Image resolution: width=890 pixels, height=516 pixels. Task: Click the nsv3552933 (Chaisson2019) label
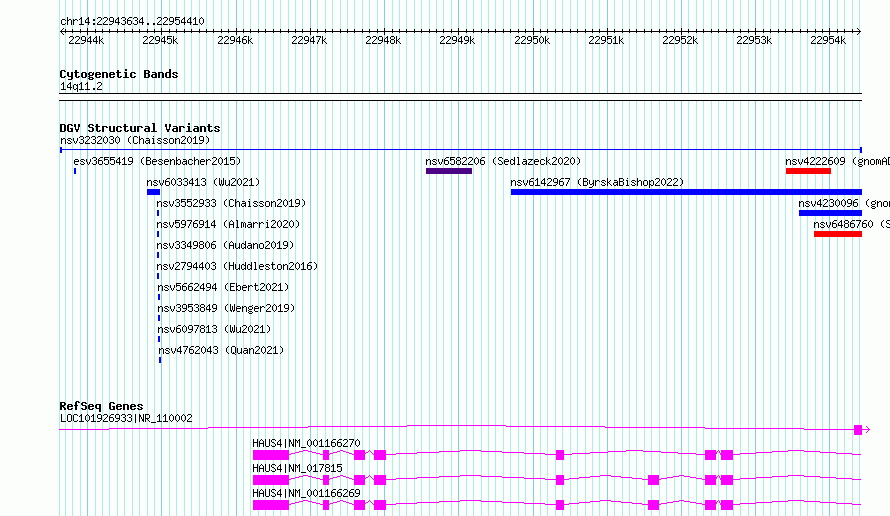pos(231,203)
